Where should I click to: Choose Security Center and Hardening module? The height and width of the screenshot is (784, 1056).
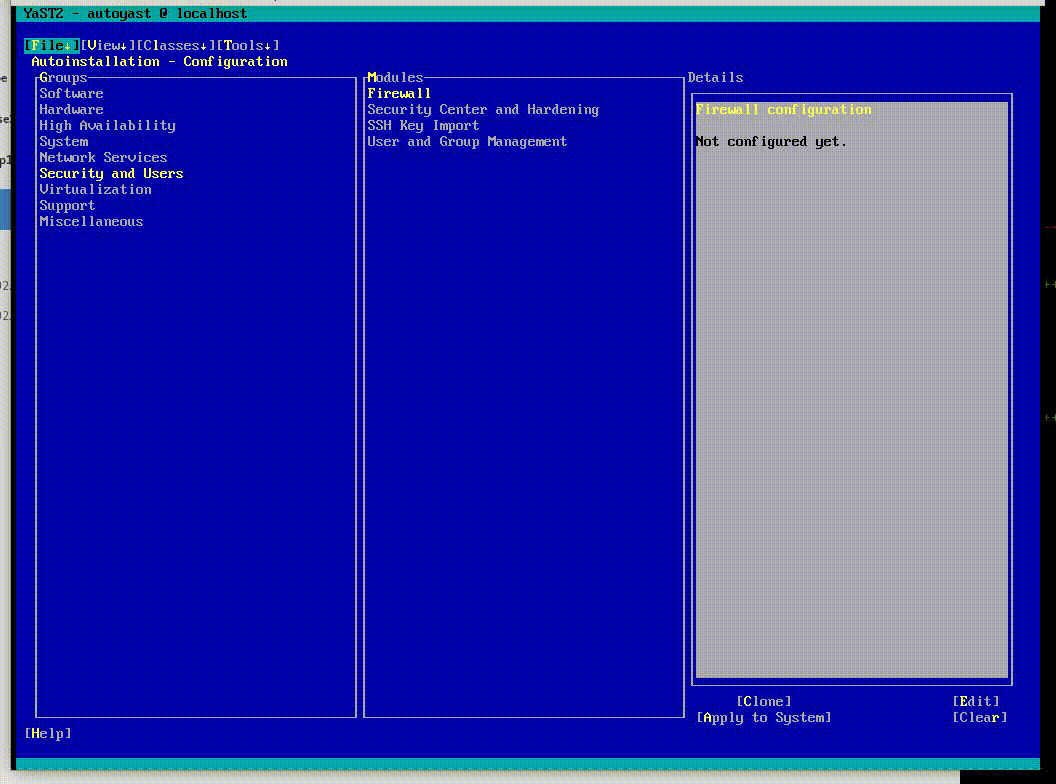click(483, 109)
